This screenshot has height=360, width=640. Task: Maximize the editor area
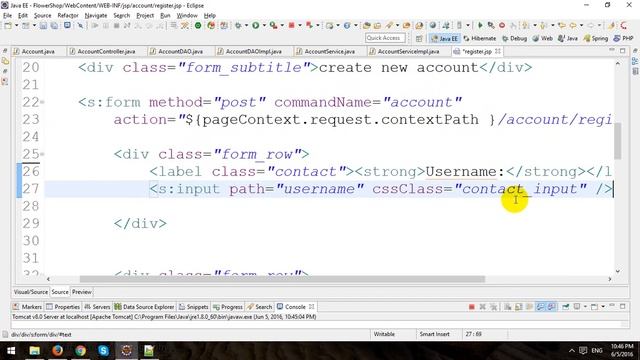622,51
